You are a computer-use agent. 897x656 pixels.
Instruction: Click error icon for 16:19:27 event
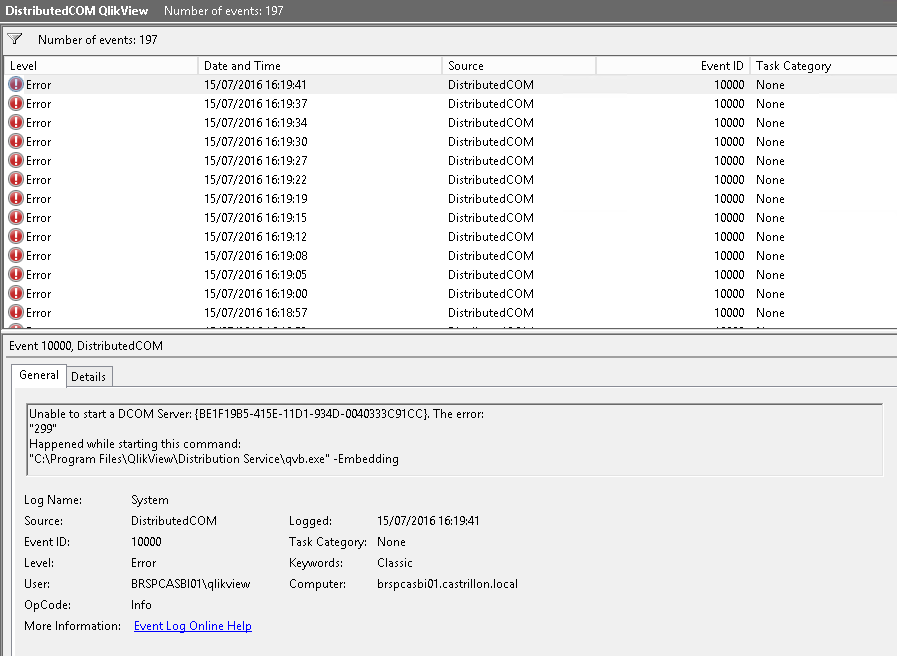pos(16,160)
